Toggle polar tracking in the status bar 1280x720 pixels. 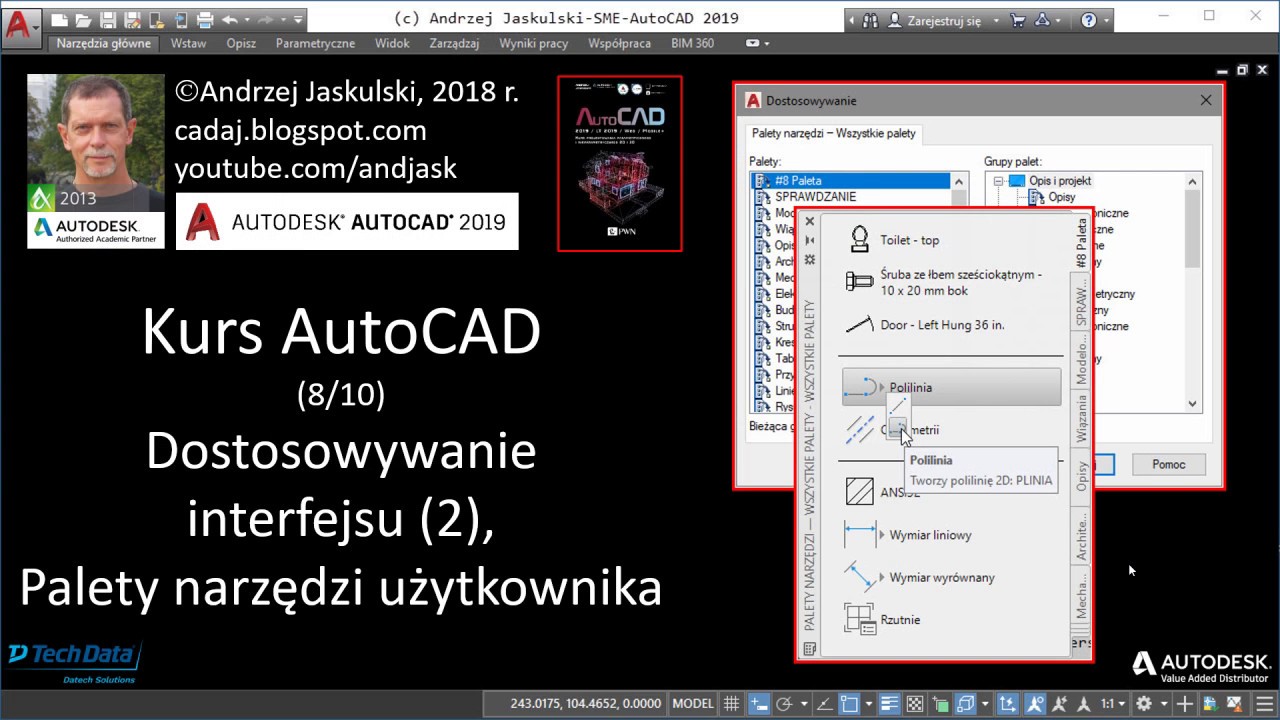(x=785, y=703)
